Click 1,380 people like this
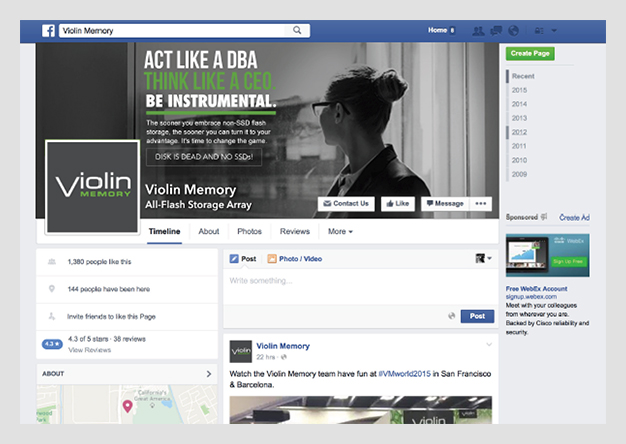Image resolution: width=626 pixels, height=444 pixels. 99,262
